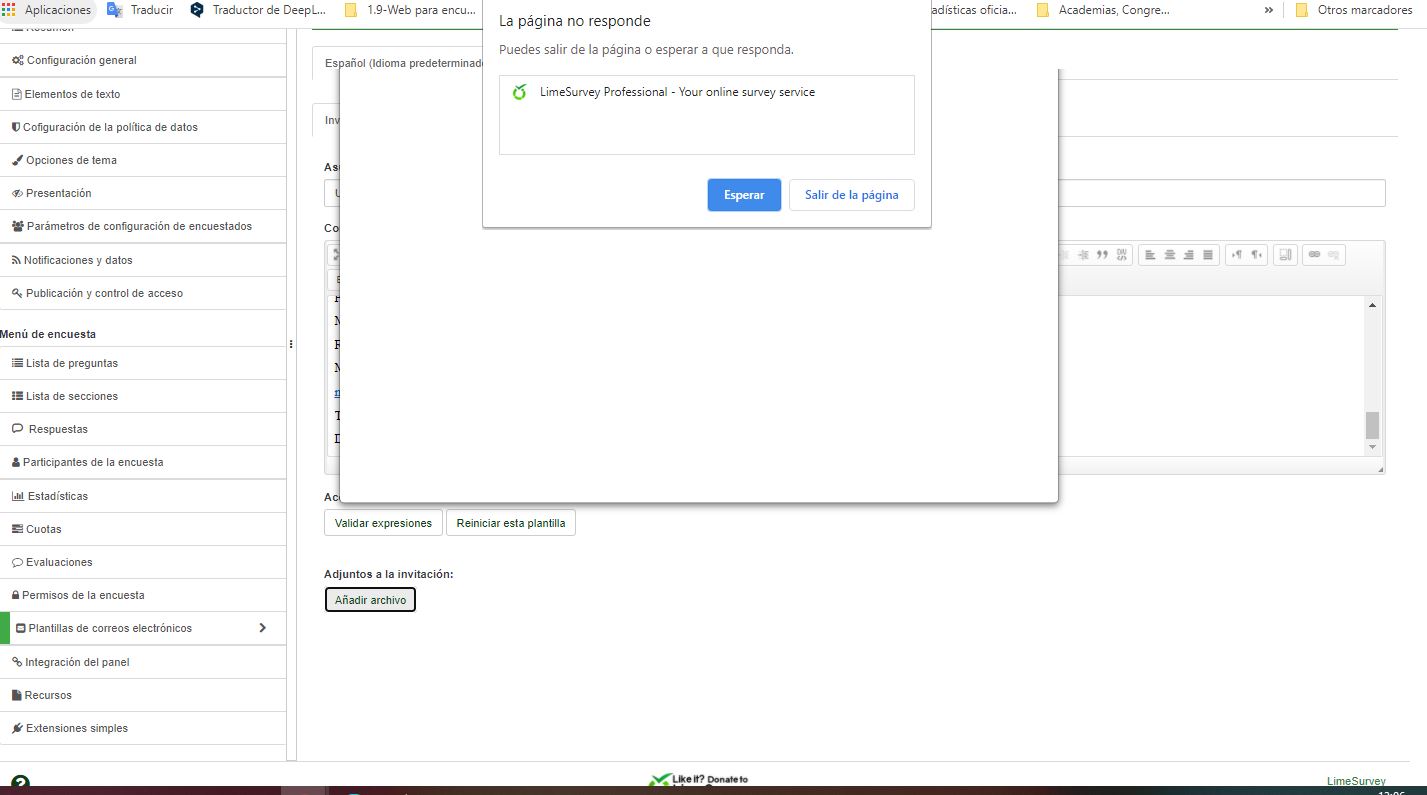Click the gears icon beside Configuración general
The width and height of the screenshot is (1427, 795).
point(17,60)
